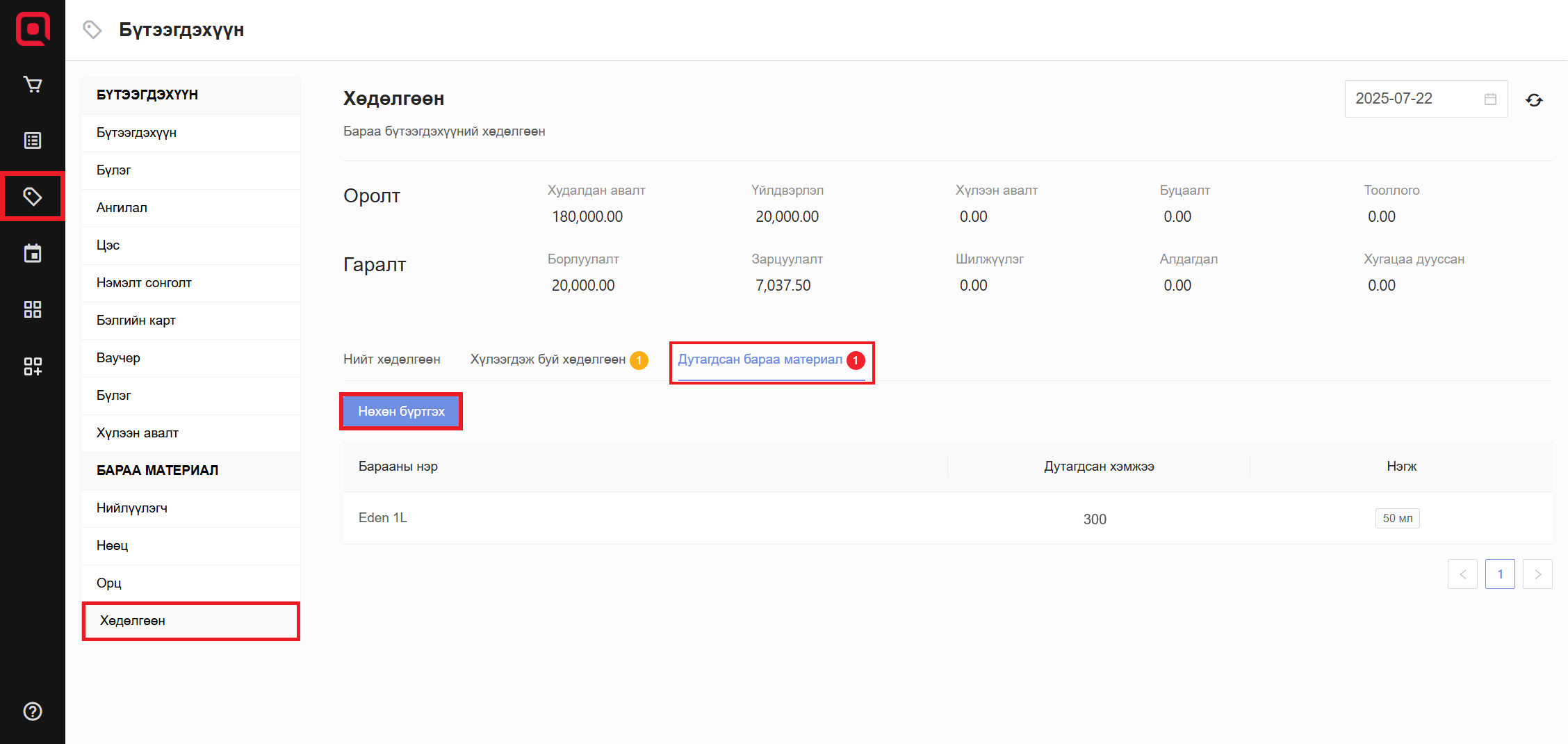Open the shopping cart sidebar icon
This screenshot has height=744, width=1568.
33,84
